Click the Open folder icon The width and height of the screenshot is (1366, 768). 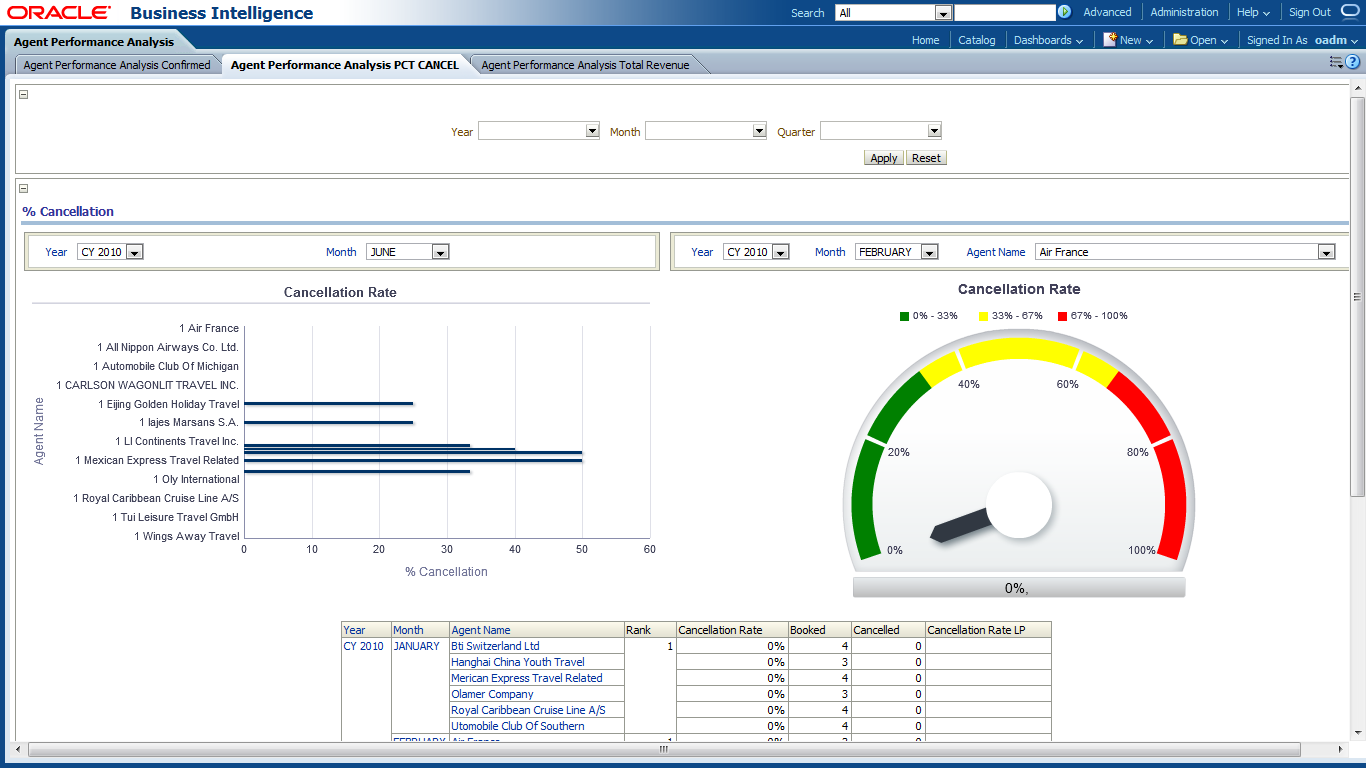click(1180, 40)
